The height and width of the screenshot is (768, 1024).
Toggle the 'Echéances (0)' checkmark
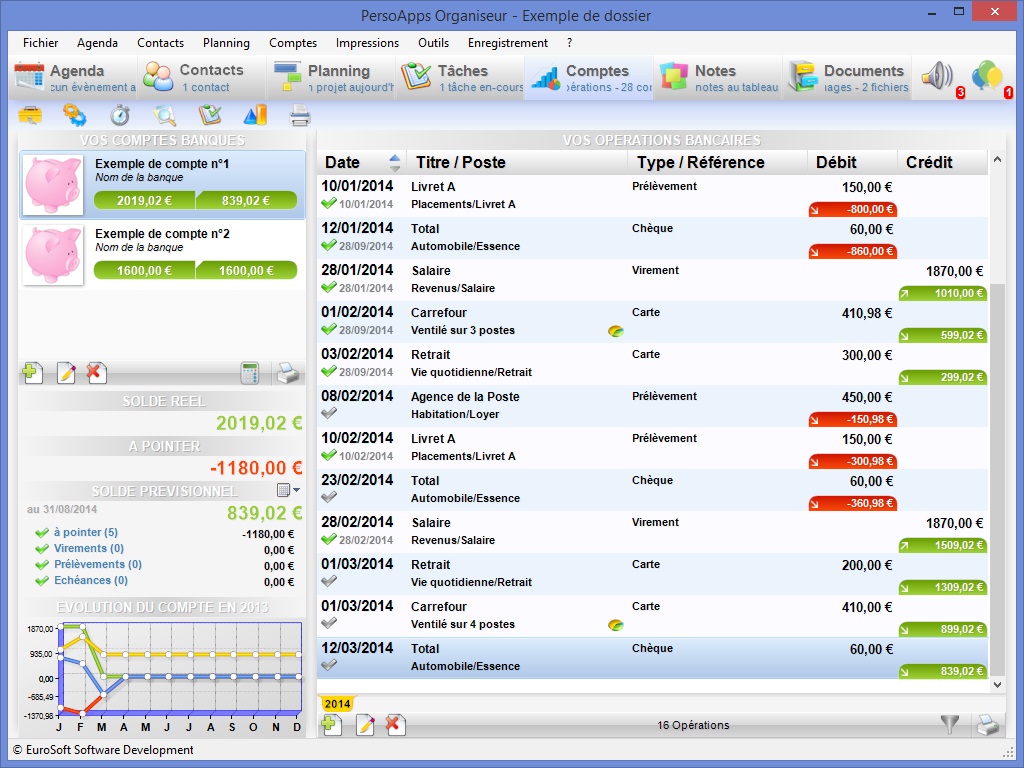[x=41, y=581]
